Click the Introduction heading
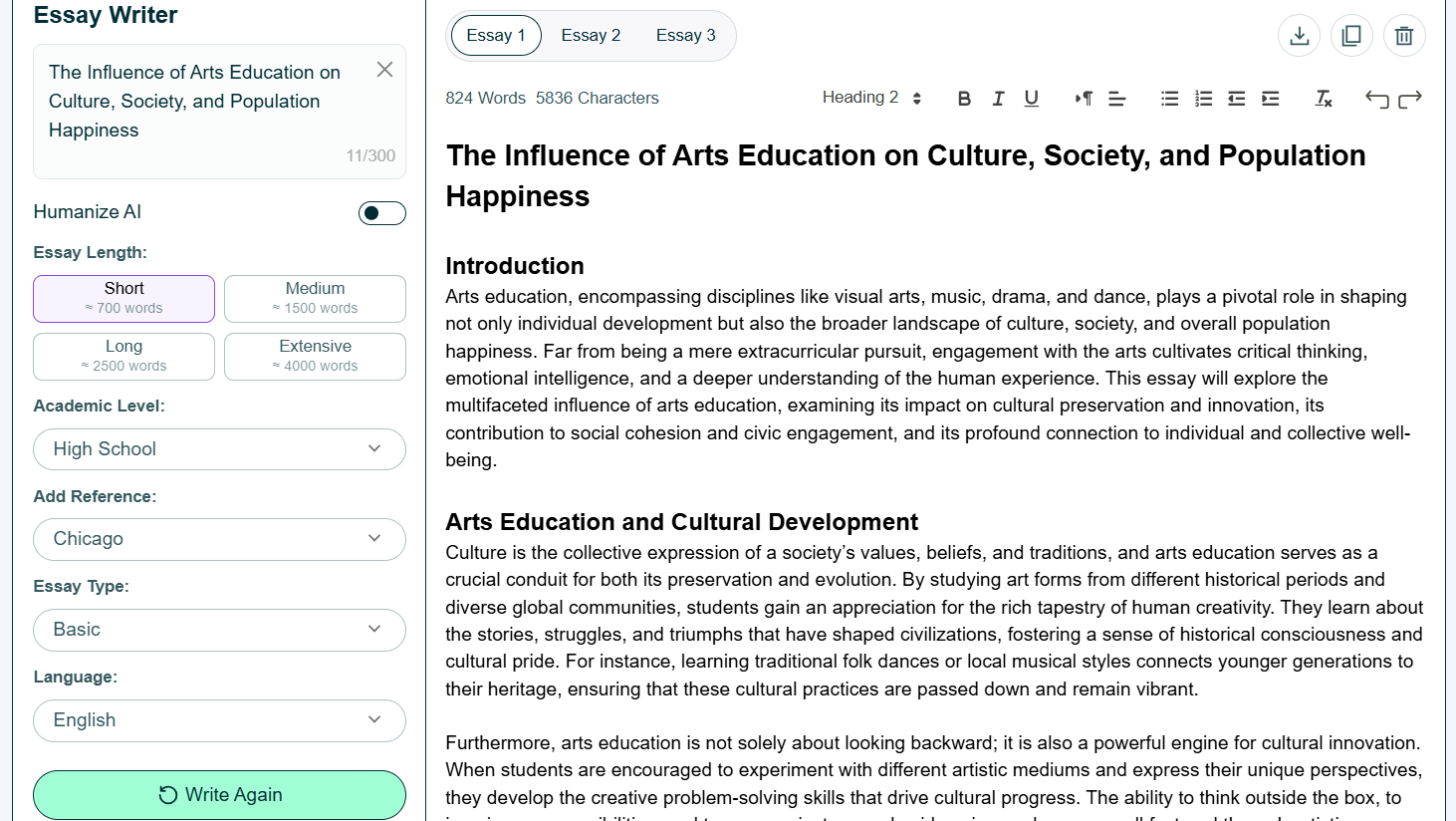Screen dimensions: 1456x821 point(515,266)
